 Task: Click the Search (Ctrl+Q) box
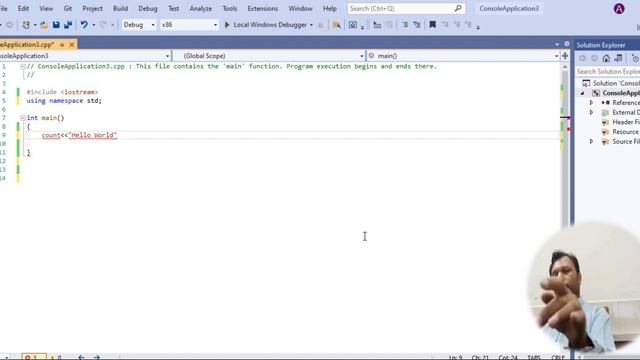coord(406,8)
